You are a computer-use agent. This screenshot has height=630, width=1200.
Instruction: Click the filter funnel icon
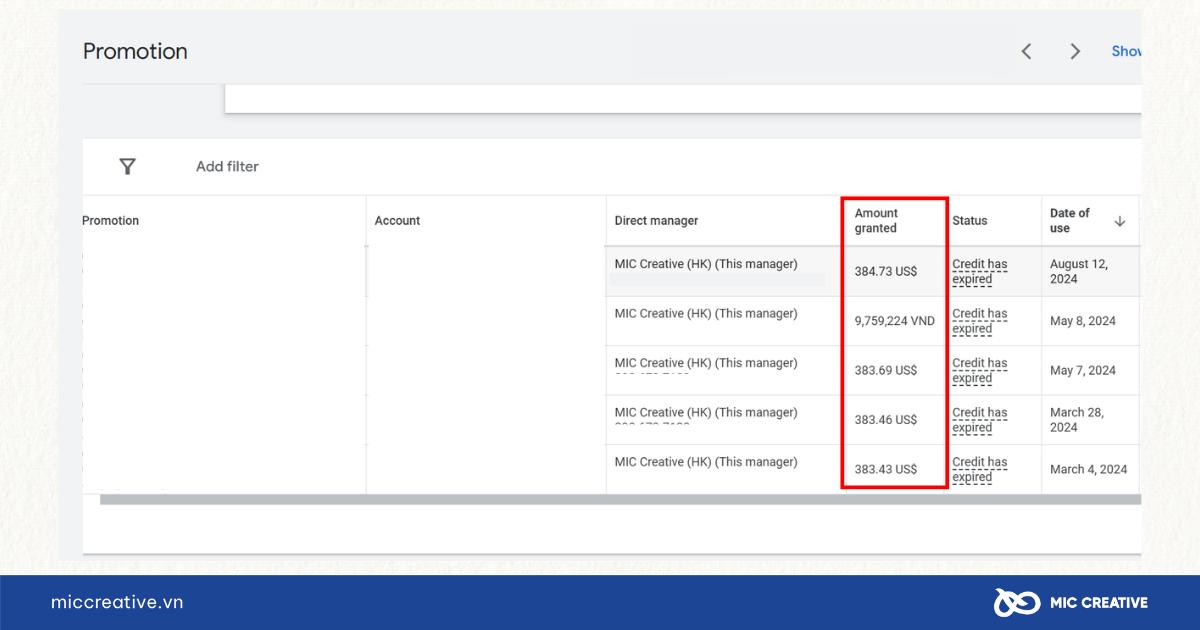[127, 166]
